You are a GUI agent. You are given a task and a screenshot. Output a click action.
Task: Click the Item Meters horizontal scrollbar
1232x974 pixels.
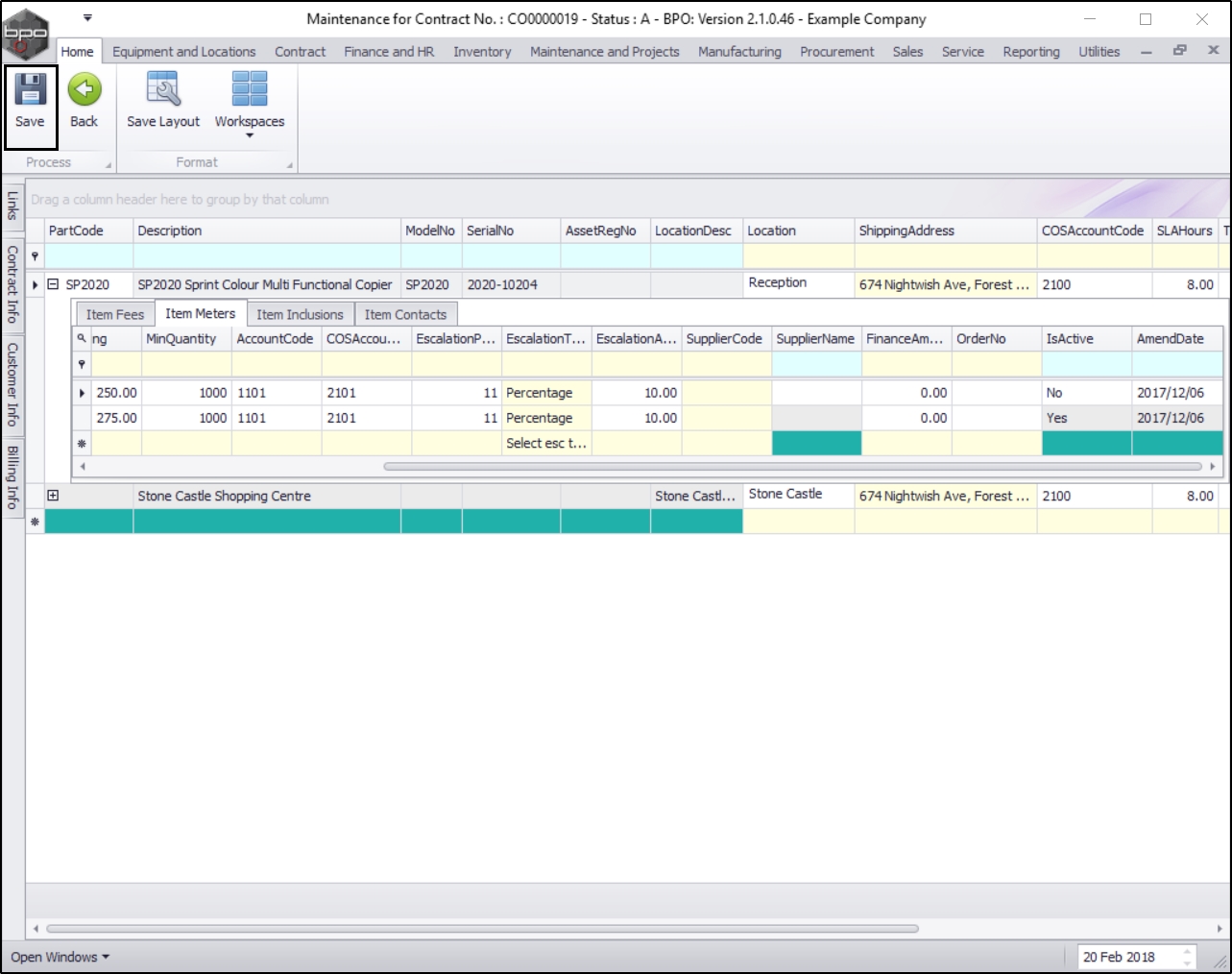(x=792, y=466)
